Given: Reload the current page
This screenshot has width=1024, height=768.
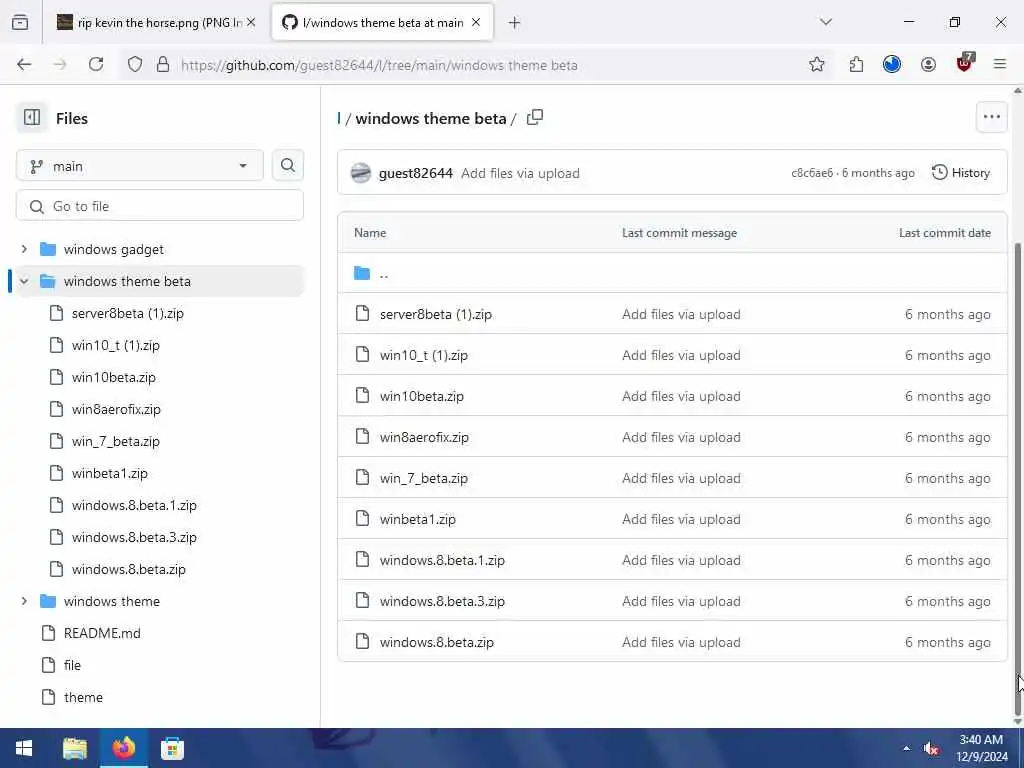Looking at the screenshot, I should pos(96,65).
